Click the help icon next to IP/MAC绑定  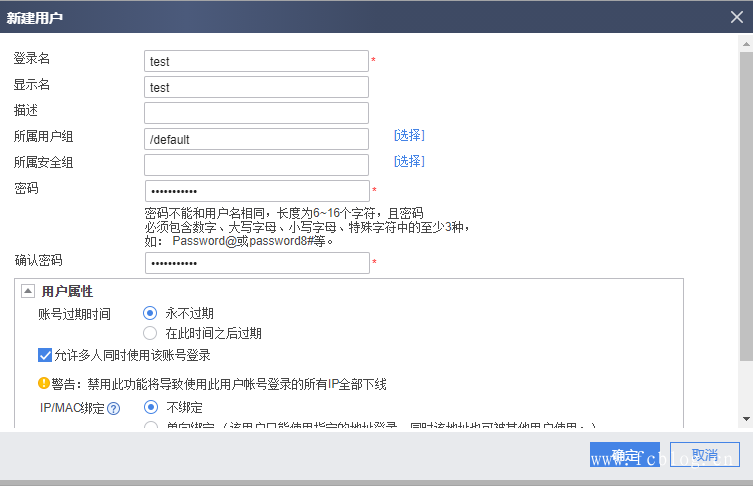pyautogui.click(x=113, y=408)
